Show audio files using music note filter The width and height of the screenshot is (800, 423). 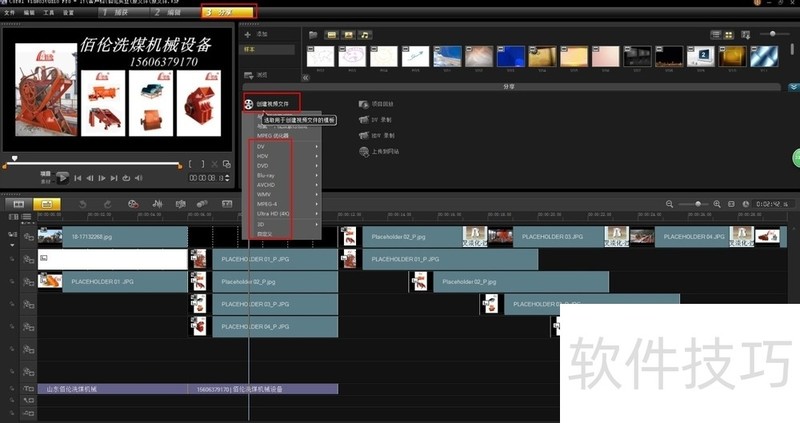[x=365, y=35]
